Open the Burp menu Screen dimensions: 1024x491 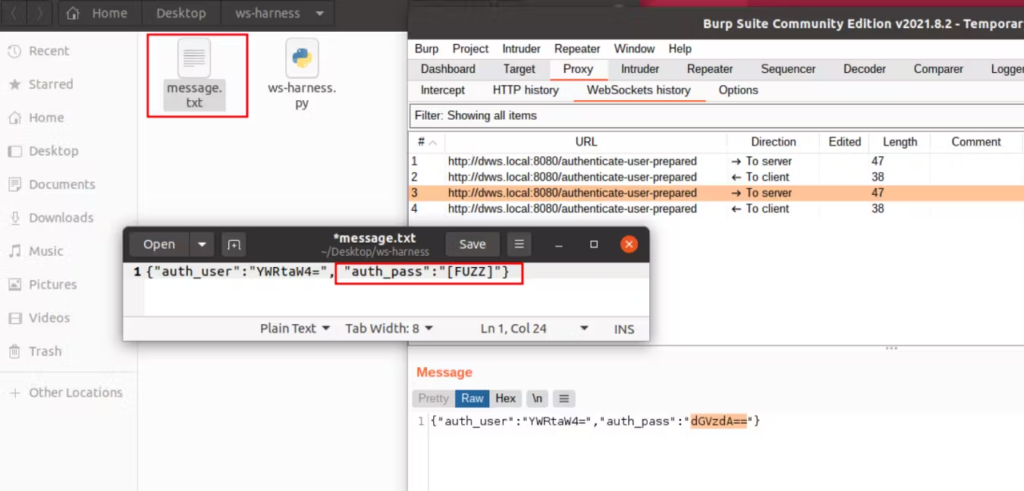(426, 49)
